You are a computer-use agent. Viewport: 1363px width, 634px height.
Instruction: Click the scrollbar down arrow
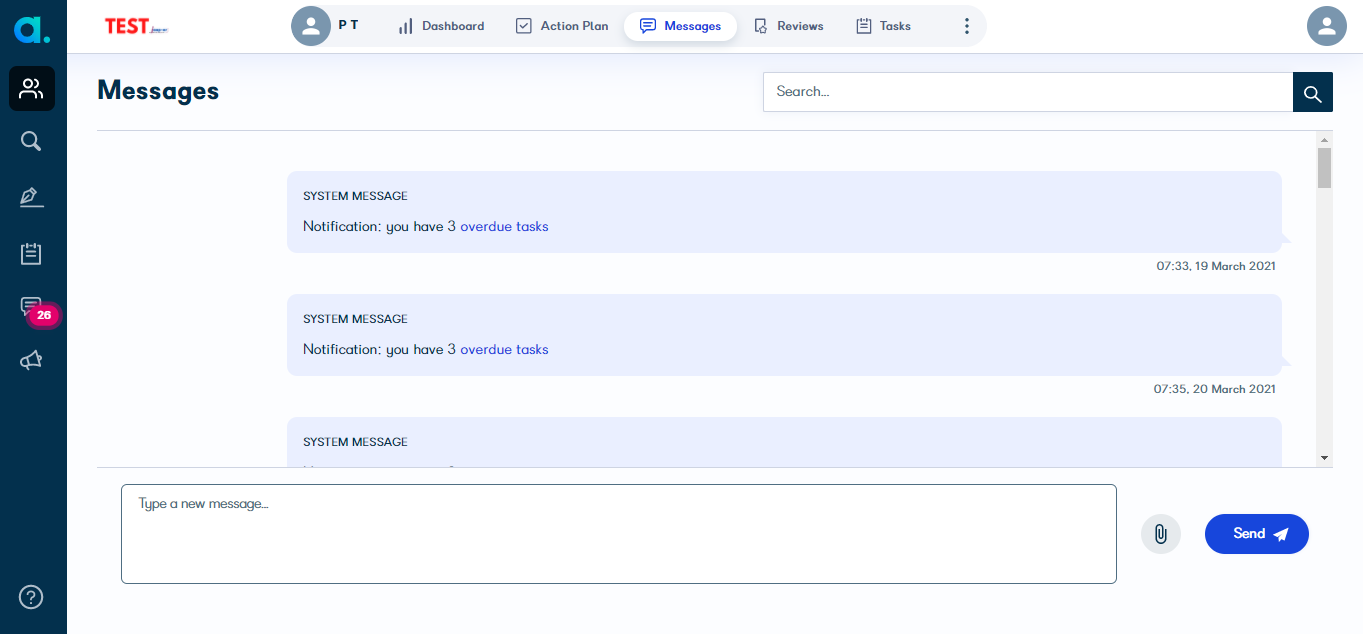(x=1325, y=458)
